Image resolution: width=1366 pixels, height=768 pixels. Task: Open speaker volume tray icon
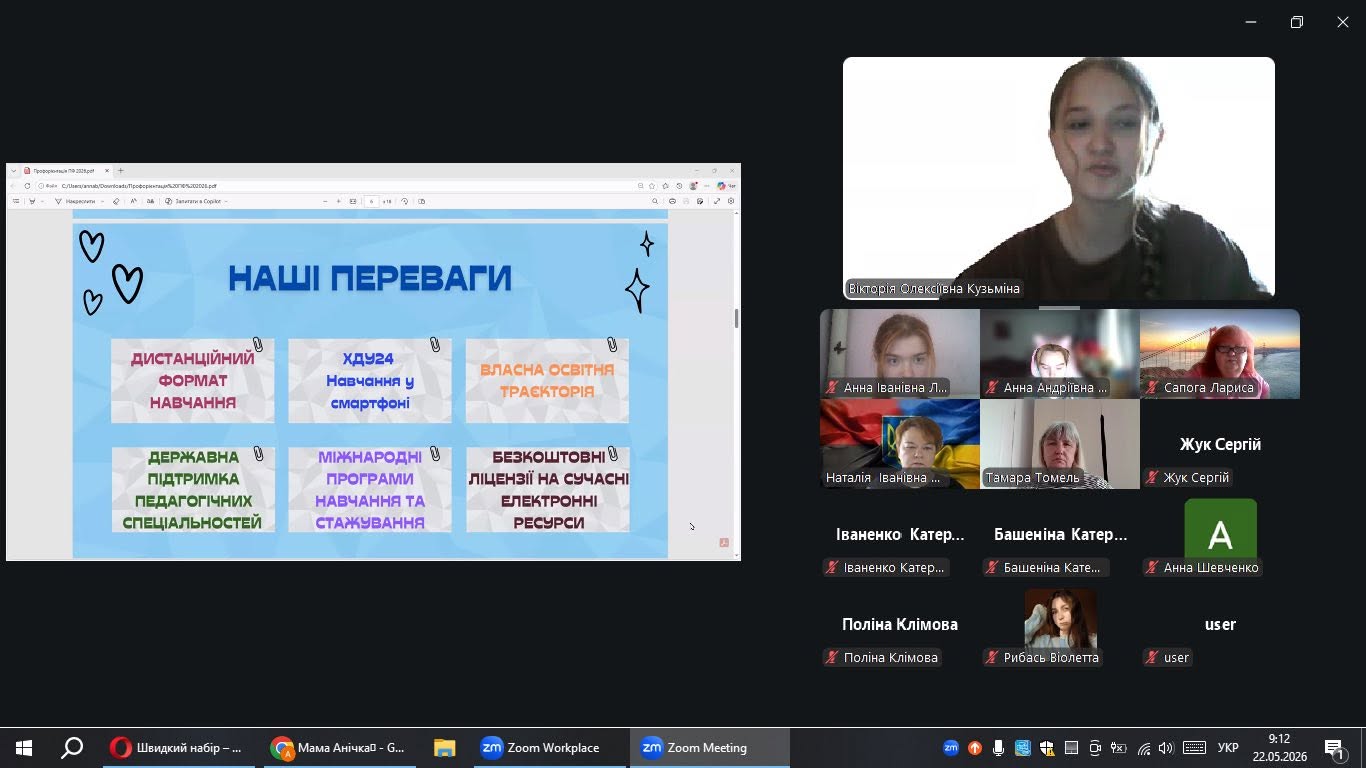coord(1167,748)
